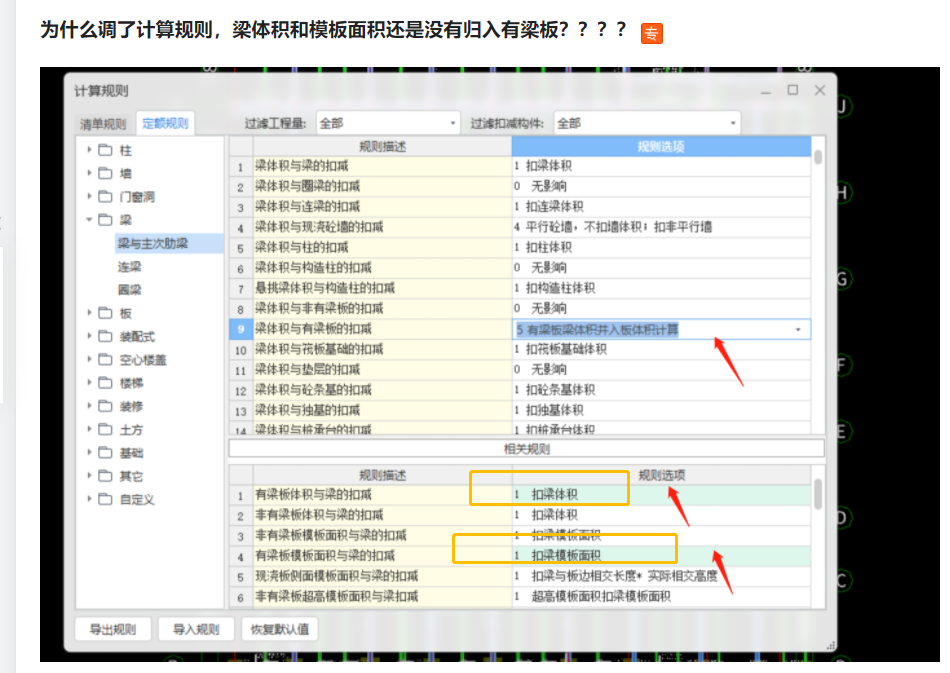Expand the 装配式 tree node
This screenshot has width=950, height=673.
(x=89, y=335)
